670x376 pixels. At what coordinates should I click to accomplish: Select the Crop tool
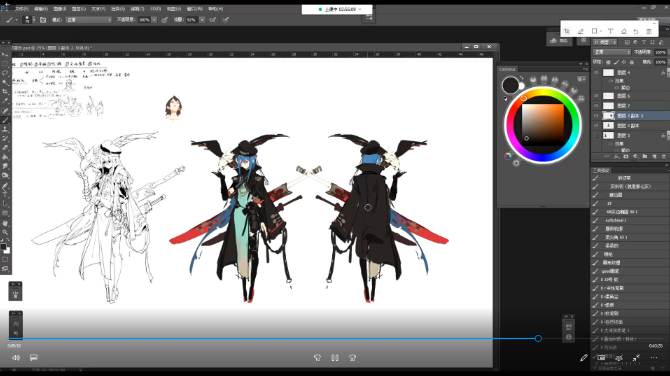[5, 92]
